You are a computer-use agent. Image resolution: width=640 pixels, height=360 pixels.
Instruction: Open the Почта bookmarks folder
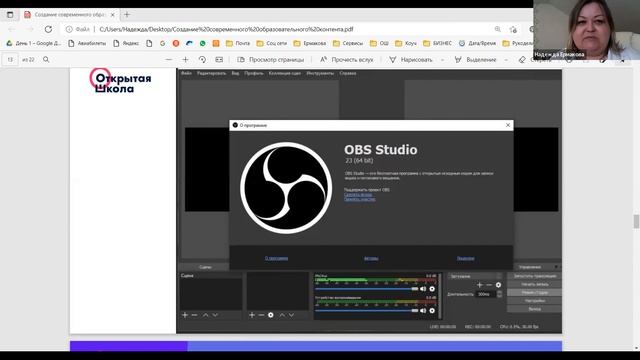click(x=238, y=43)
